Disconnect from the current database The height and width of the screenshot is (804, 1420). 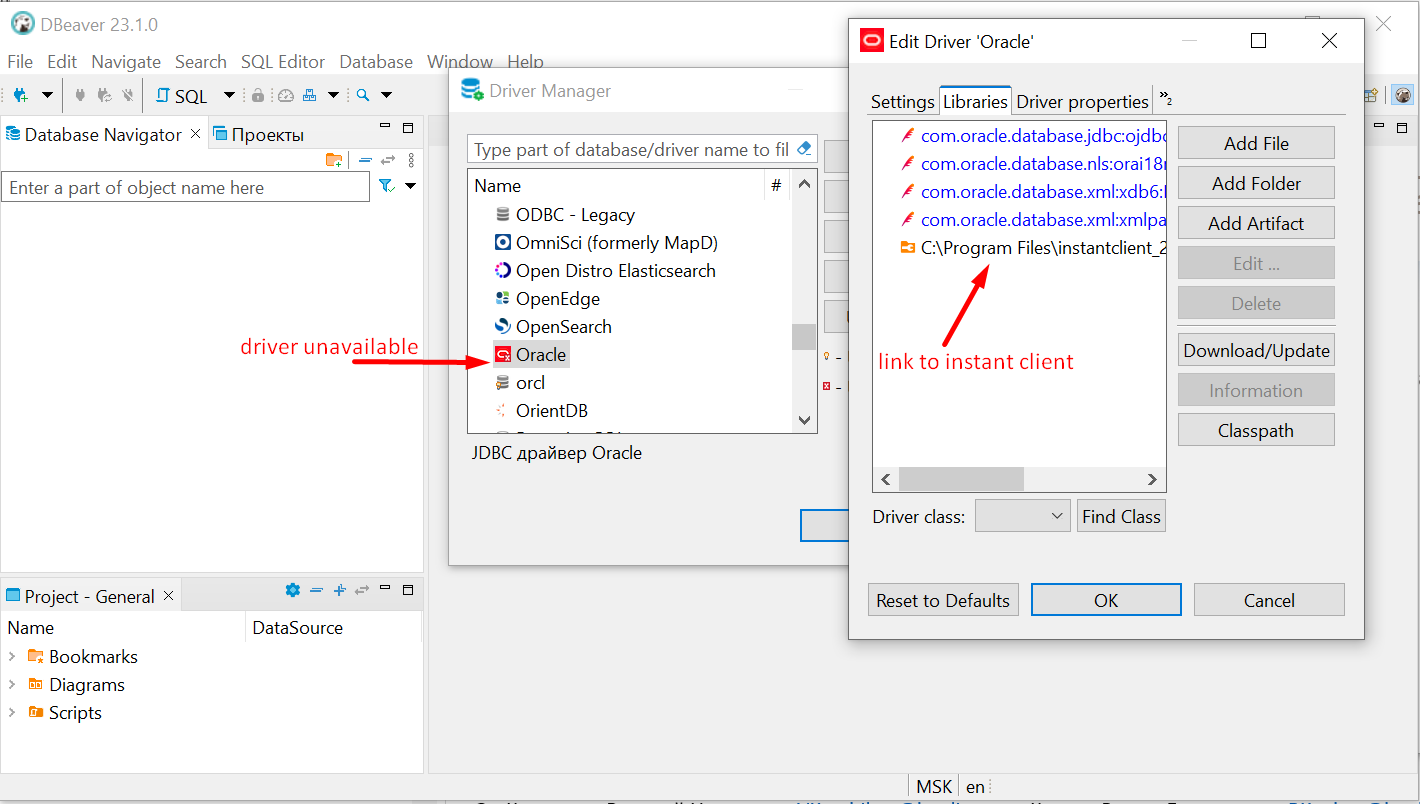click(127, 95)
